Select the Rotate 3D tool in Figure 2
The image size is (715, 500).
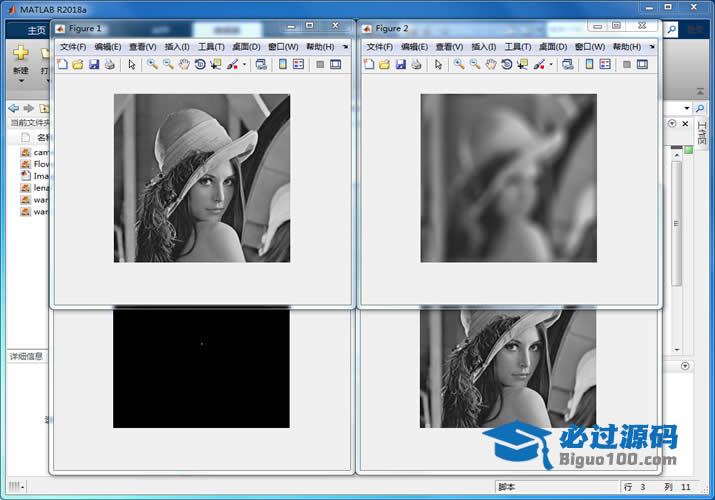507,64
